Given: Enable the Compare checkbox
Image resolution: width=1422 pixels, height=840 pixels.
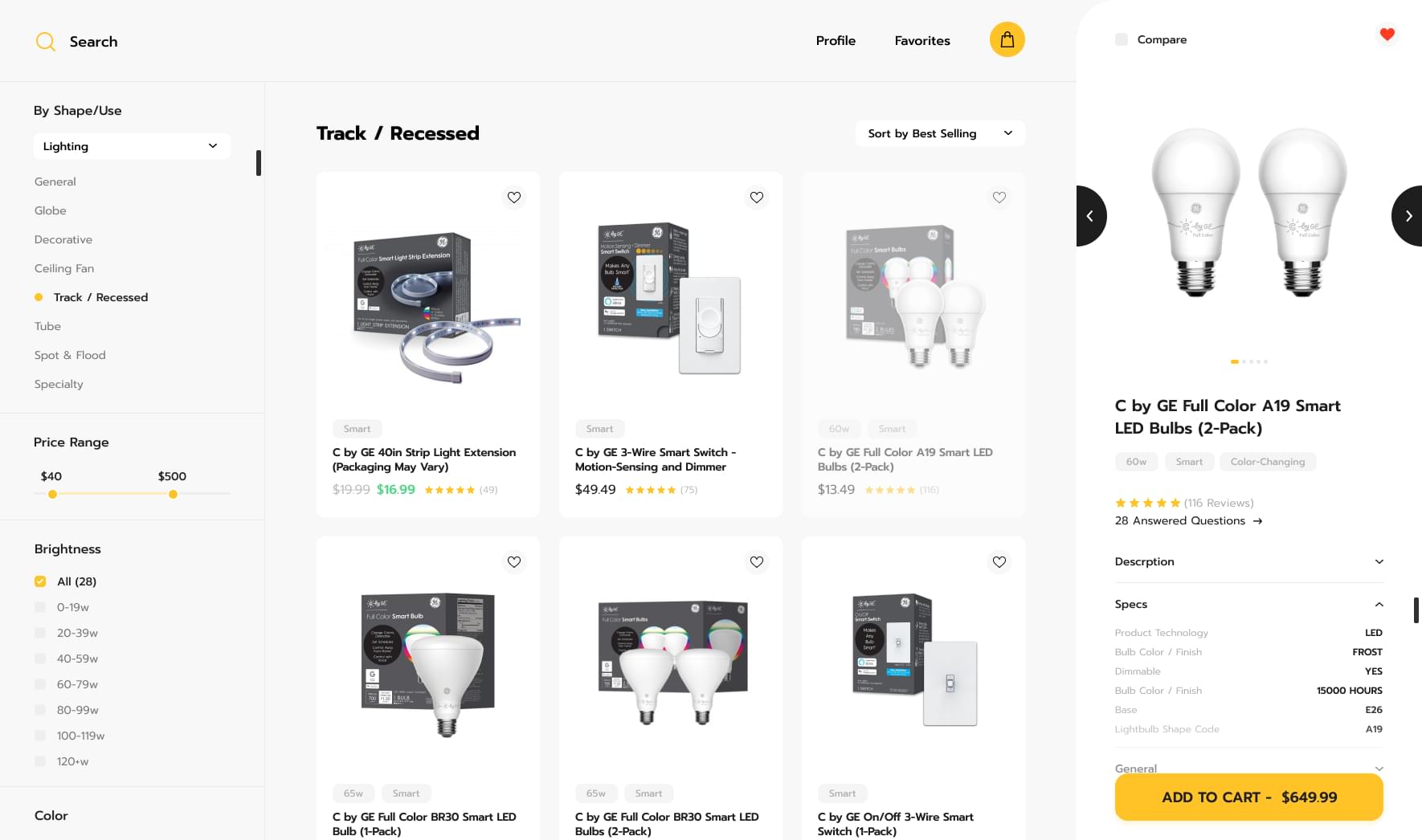Looking at the screenshot, I should (1122, 39).
